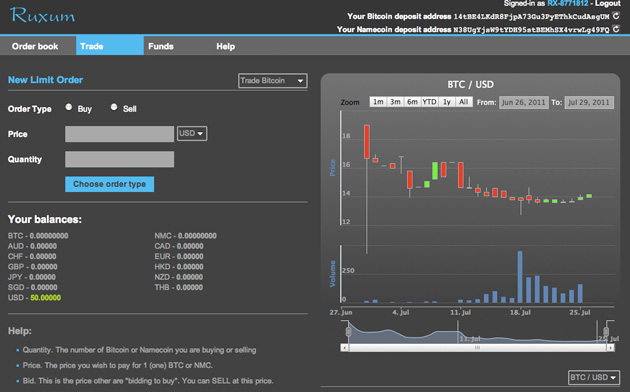This screenshot has width=630, height=392.
Task: Refresh the Bitcoin deposit address
Action: tap(616, 16)
